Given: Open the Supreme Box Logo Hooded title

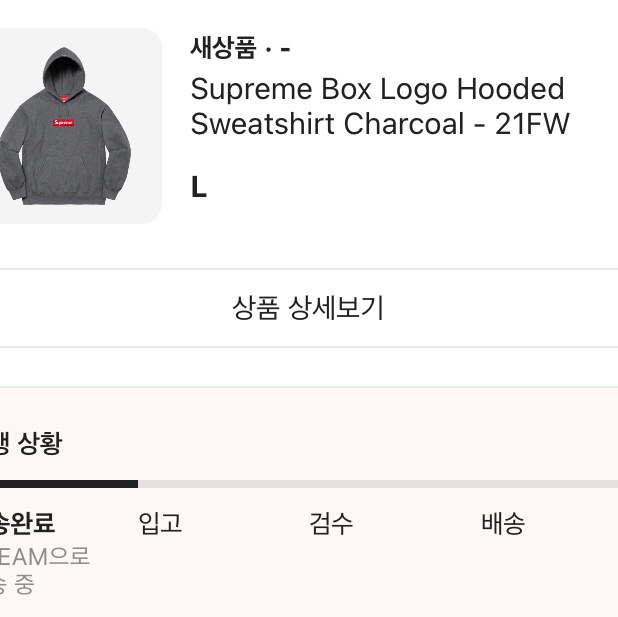Looking at the screenshot, I should pos(378,89).
